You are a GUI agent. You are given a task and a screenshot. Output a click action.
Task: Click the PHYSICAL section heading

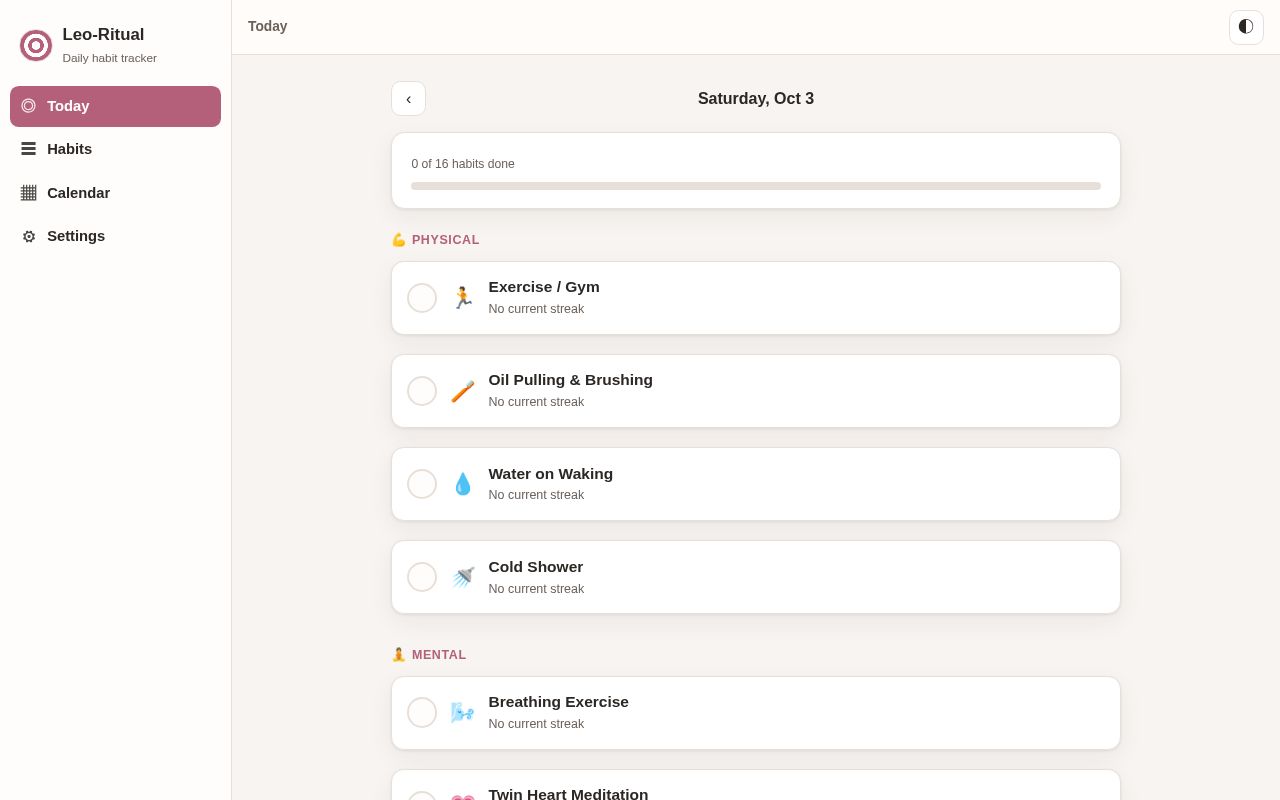pyautogui.click(x=446, y=240)
